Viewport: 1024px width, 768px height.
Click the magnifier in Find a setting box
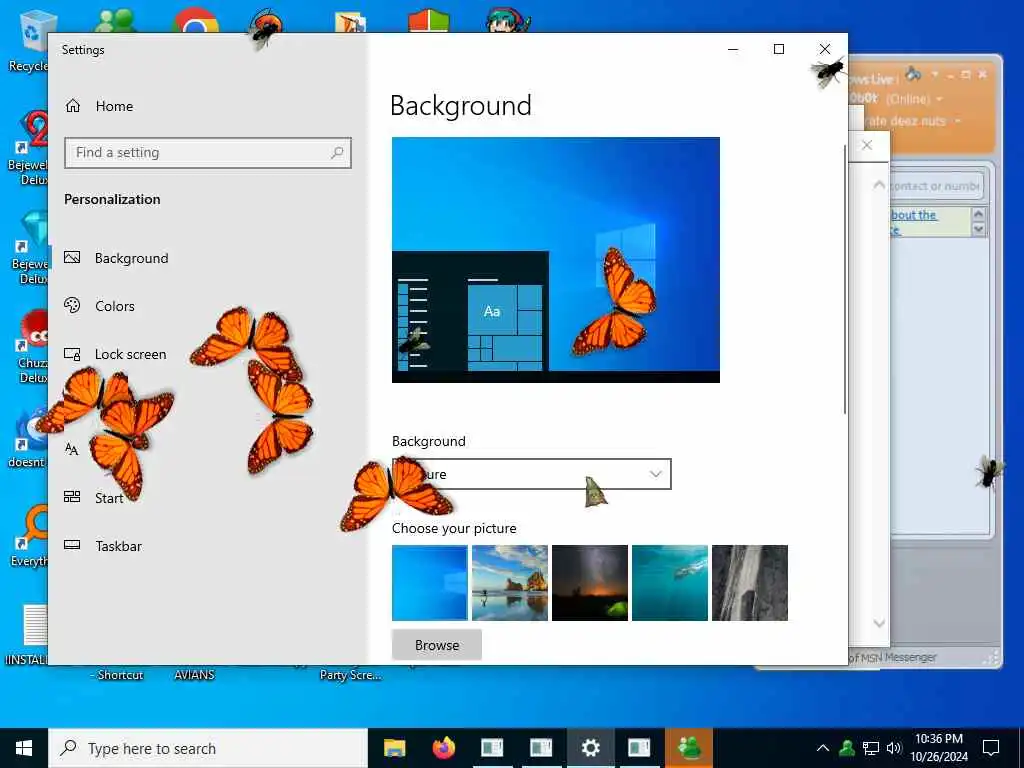(x=337, y=153)
